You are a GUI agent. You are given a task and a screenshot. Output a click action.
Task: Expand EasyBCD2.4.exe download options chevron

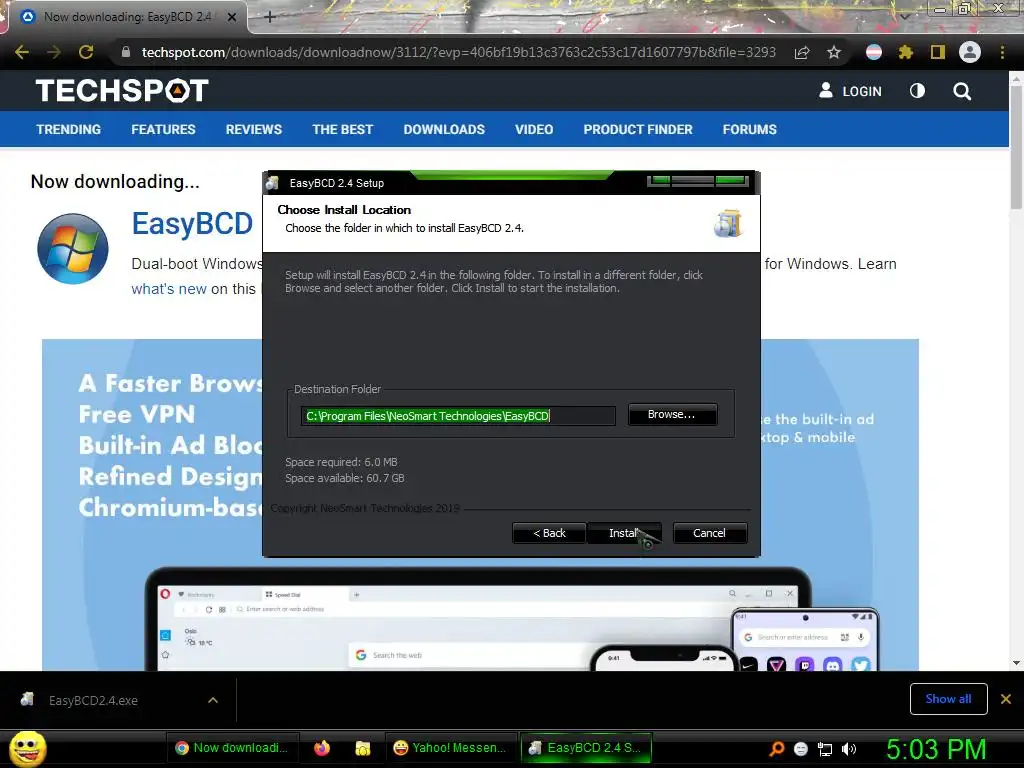213,700
